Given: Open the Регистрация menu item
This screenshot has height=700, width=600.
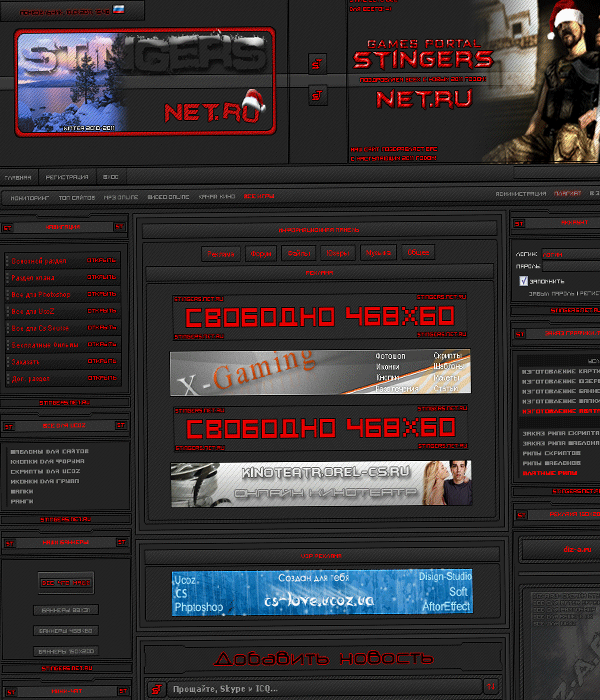Looking at the screenshot, I should 67,177.
